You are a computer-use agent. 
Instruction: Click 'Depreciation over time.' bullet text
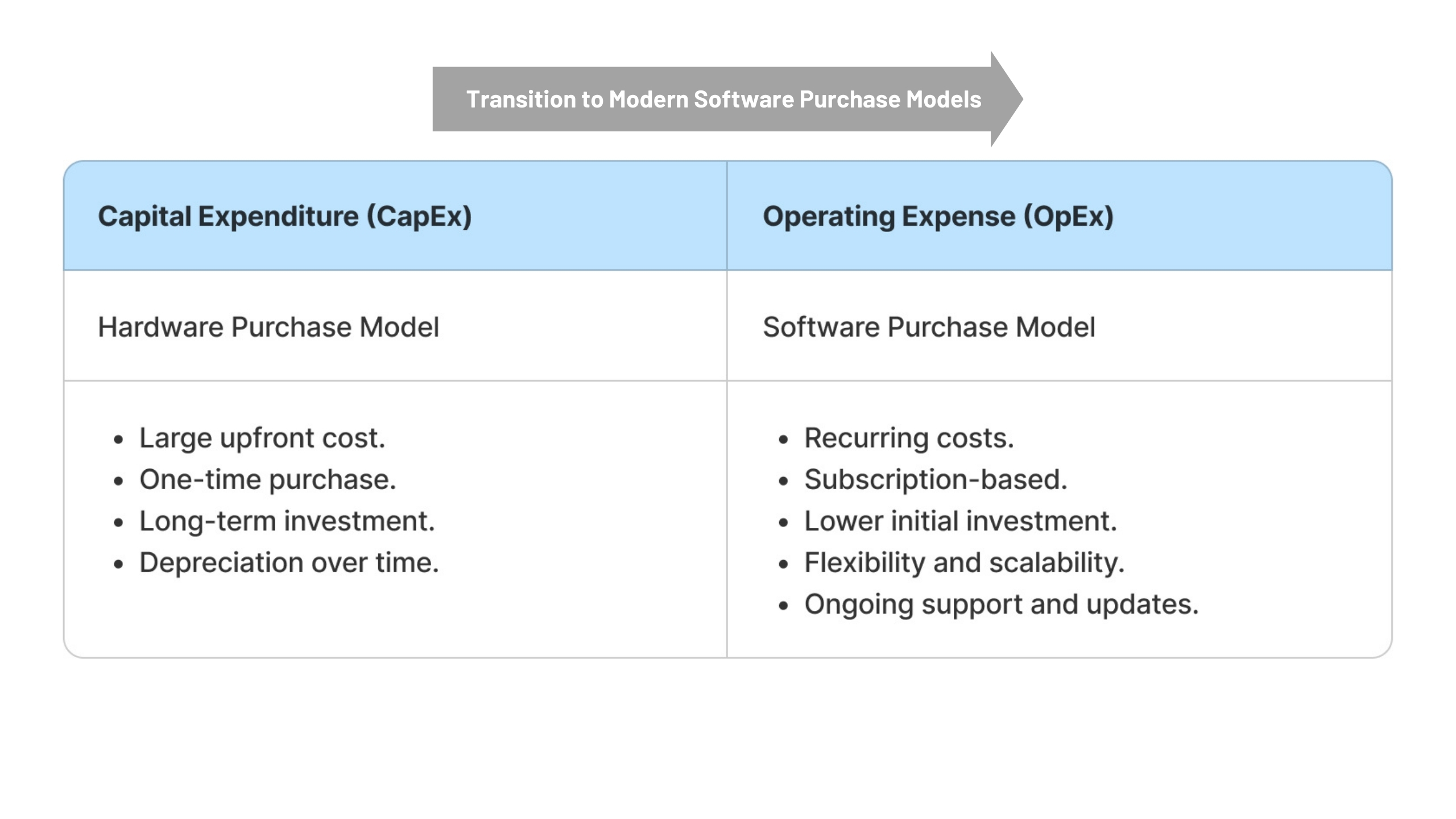289,562
